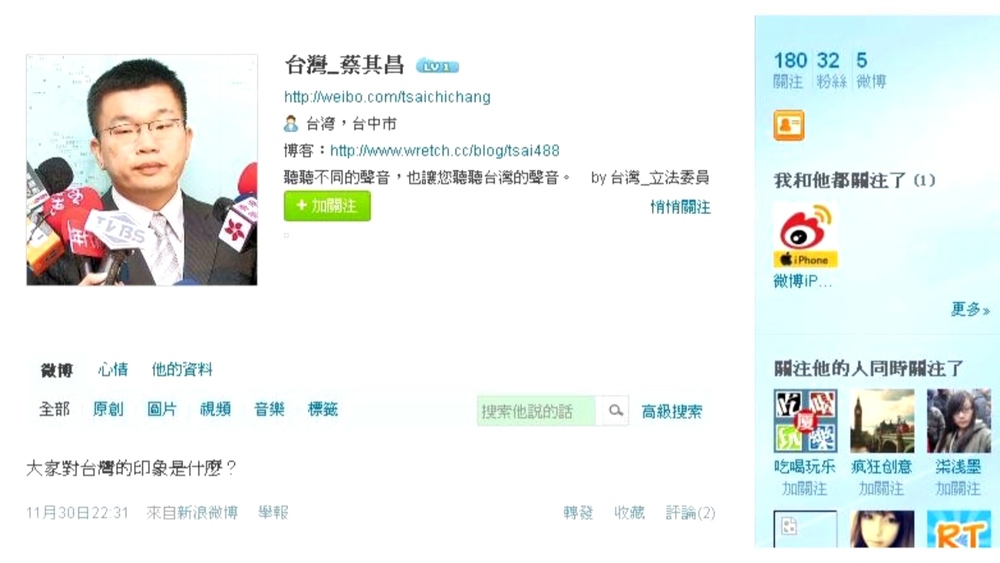The height and width of the screenshot is (563, 1000).
Task: Click the user location icon beside 台灣，台中市
Action: point(291,123)
